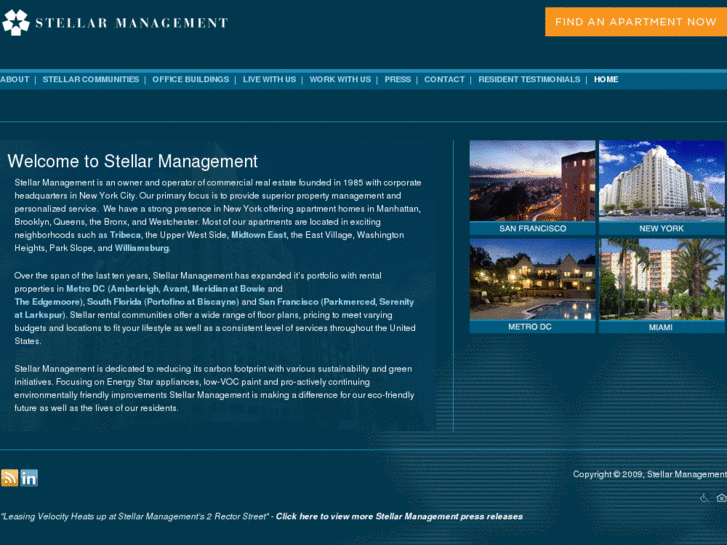Open Office Buildings menu item

click(191, 79)
